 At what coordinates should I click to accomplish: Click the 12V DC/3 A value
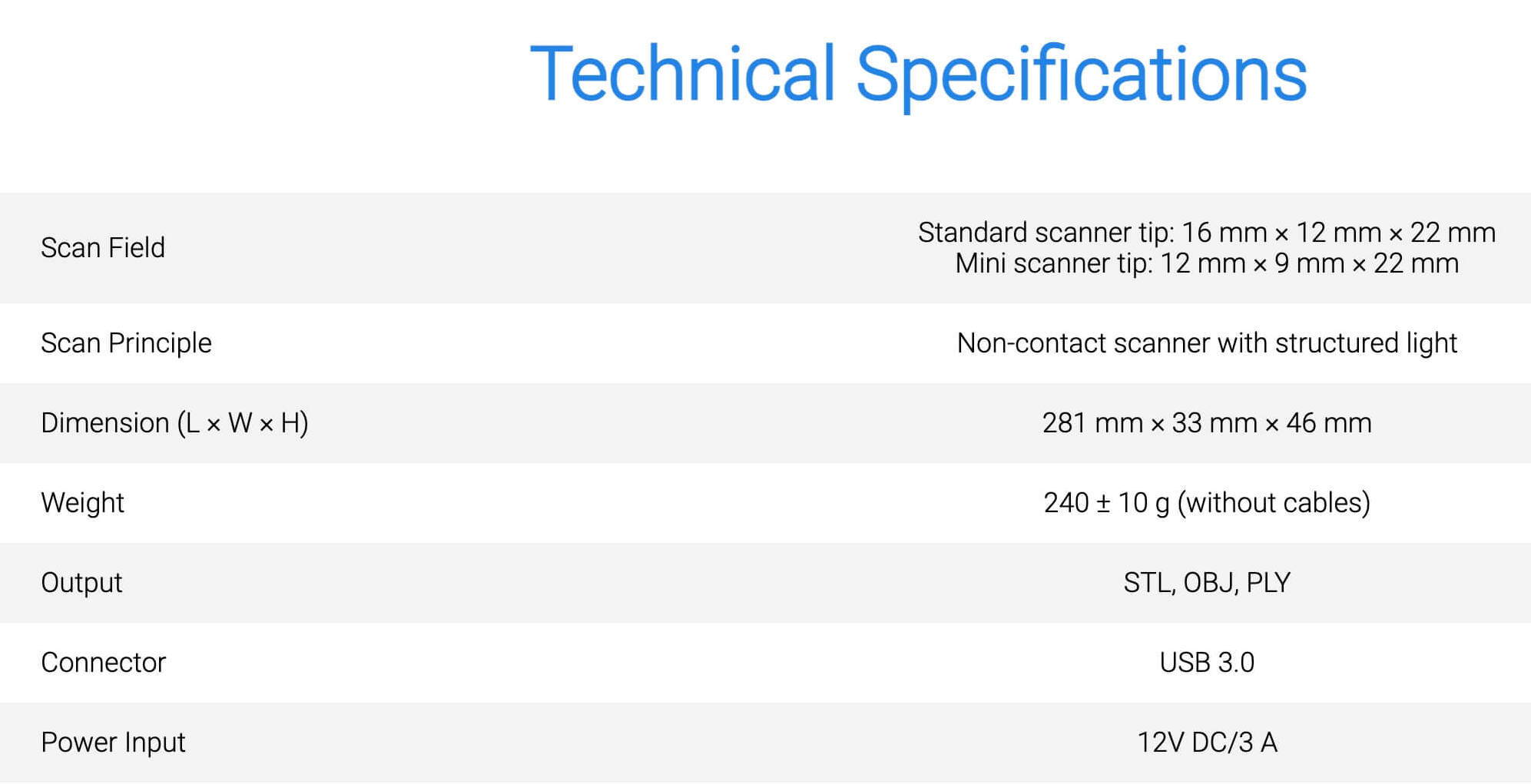point(1207,743)
